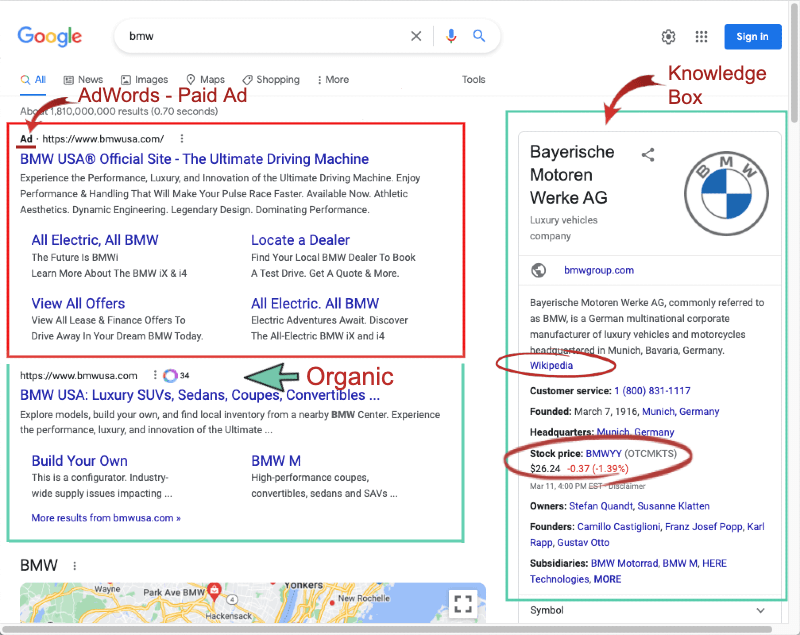Screen dimensions: 800x635
Task: Click the blue search magnifier icon
Action: coord(479,36)
